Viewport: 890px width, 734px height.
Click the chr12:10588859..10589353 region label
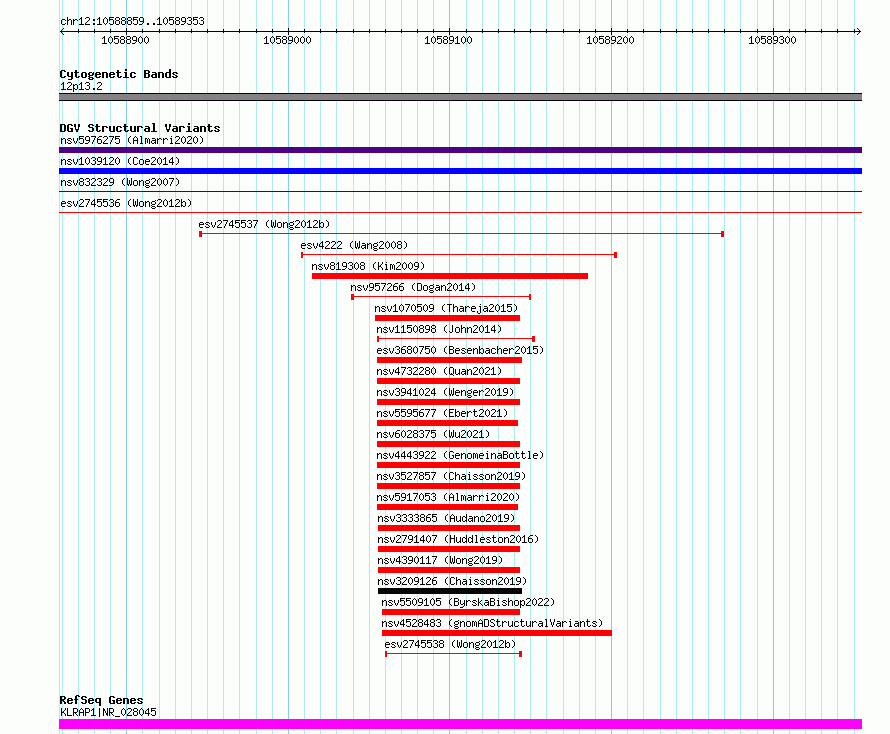(x=132, y=21)
